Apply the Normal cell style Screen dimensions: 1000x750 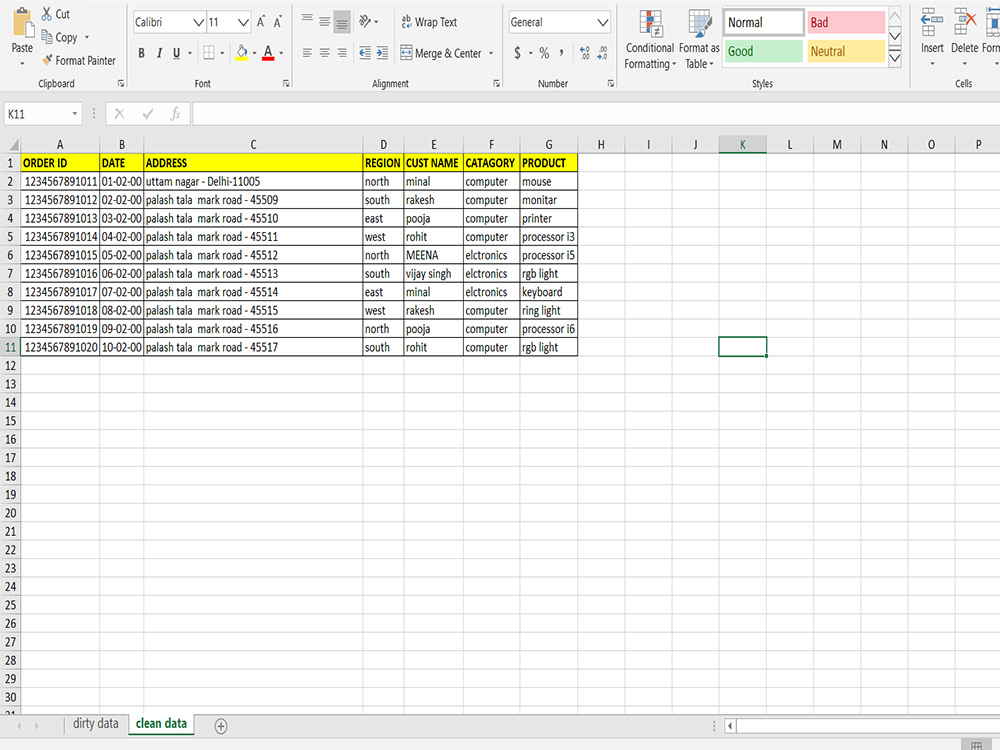(x=763, y=22)
